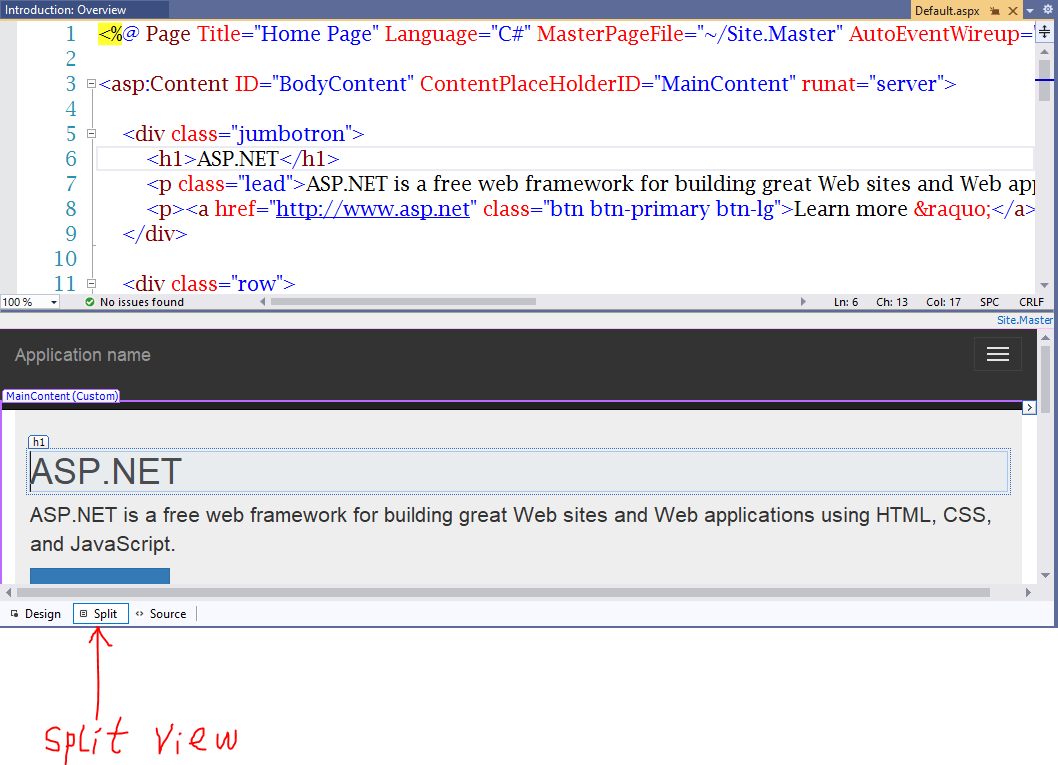
Task: Select the h1 element tag label
Action: click(x=38, y=443)
